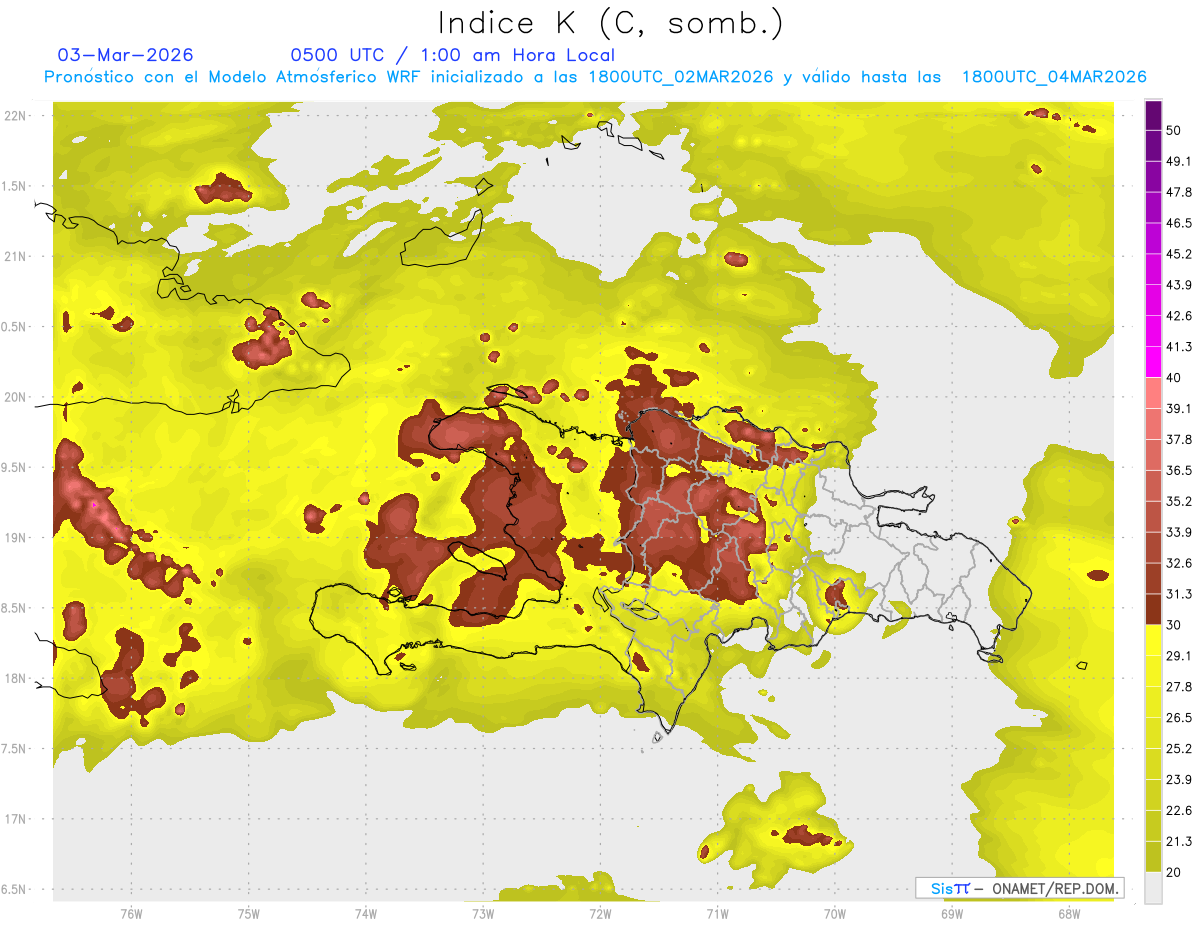Click the '41.3' color bar label
The height and width of the screenshot is (927, 1200).
[1179, 348]
